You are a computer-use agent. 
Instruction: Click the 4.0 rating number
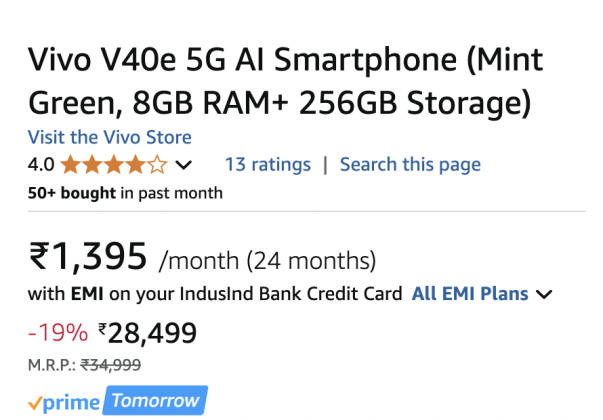pyautogui.click(x=40, y=164)
